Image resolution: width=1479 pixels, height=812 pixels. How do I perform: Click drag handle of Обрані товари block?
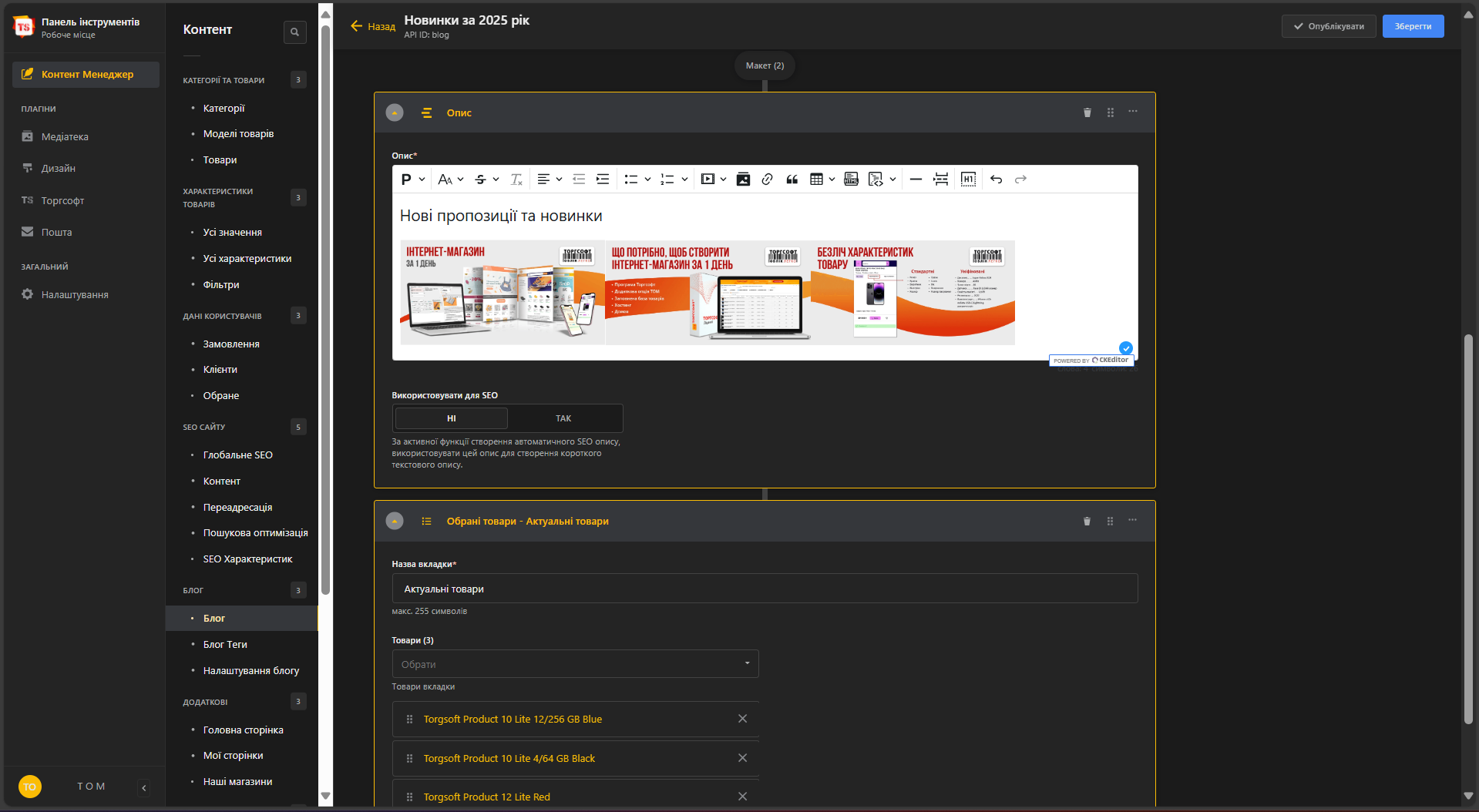point(1111,522)
